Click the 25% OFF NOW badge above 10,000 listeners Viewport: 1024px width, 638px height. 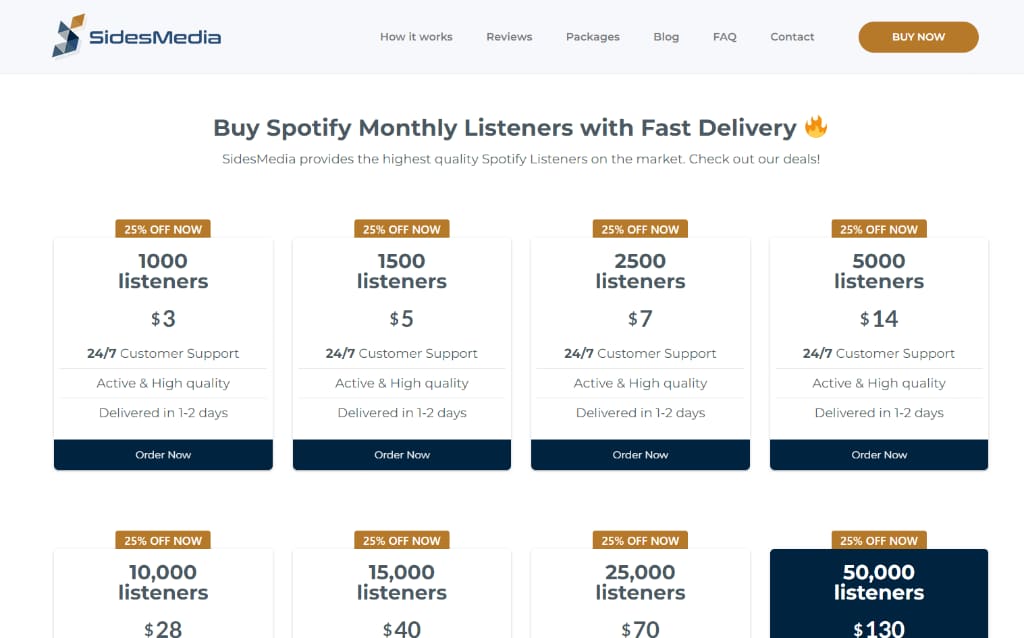click(x=163, y=541)
